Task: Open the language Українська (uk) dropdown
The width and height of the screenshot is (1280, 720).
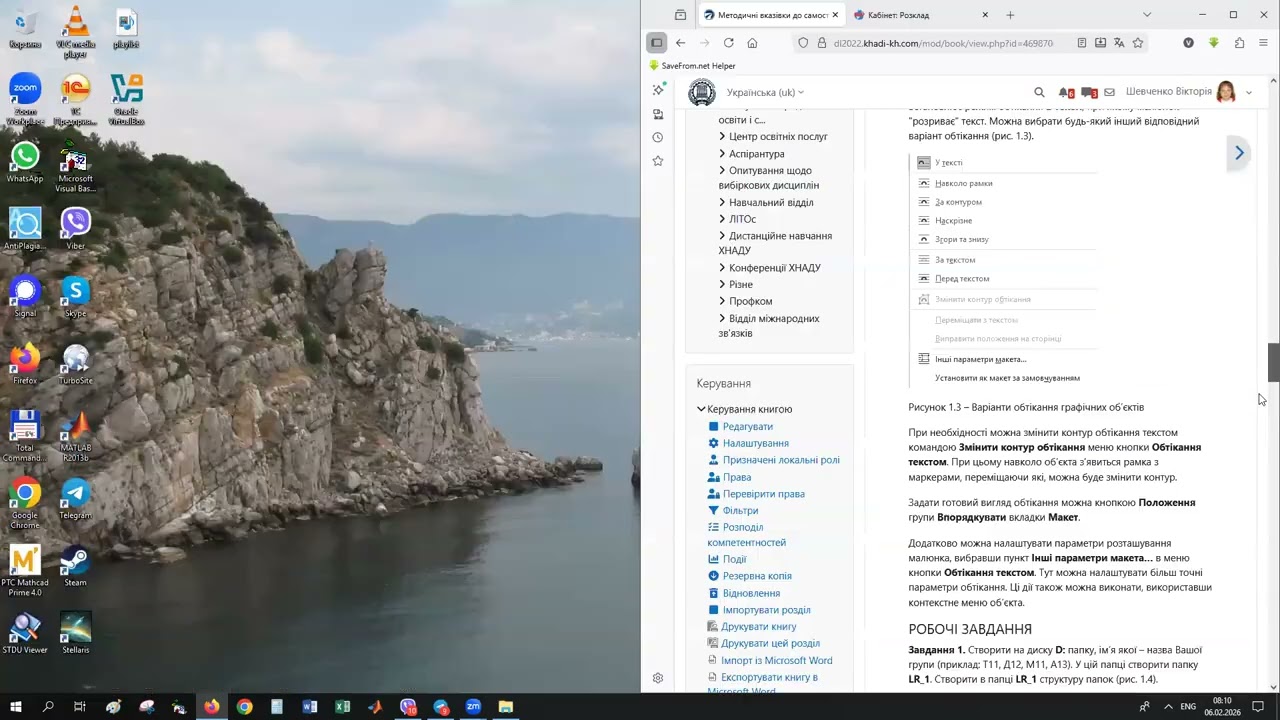Action: click(765, 92)
